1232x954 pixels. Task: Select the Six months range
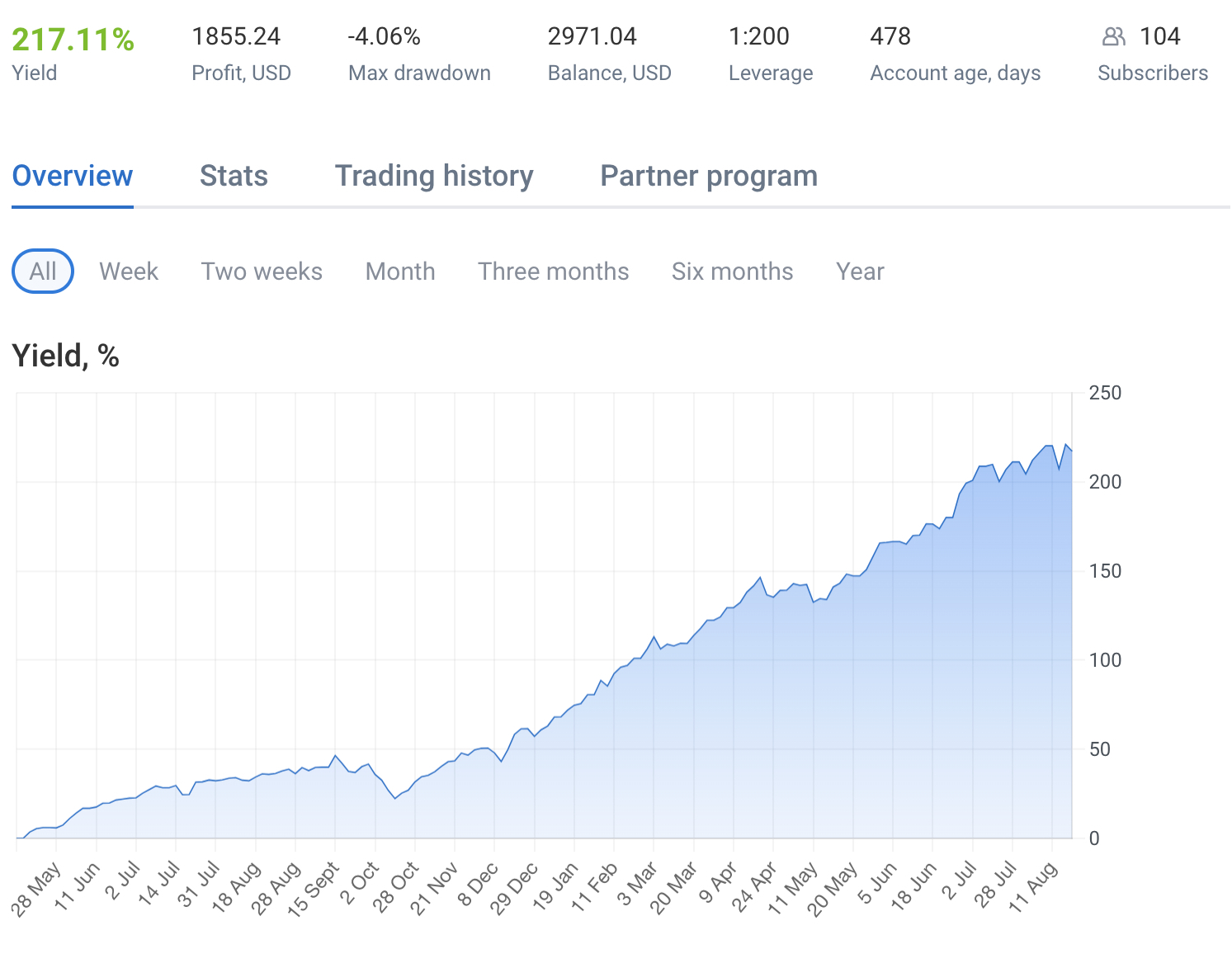(733, 272)
